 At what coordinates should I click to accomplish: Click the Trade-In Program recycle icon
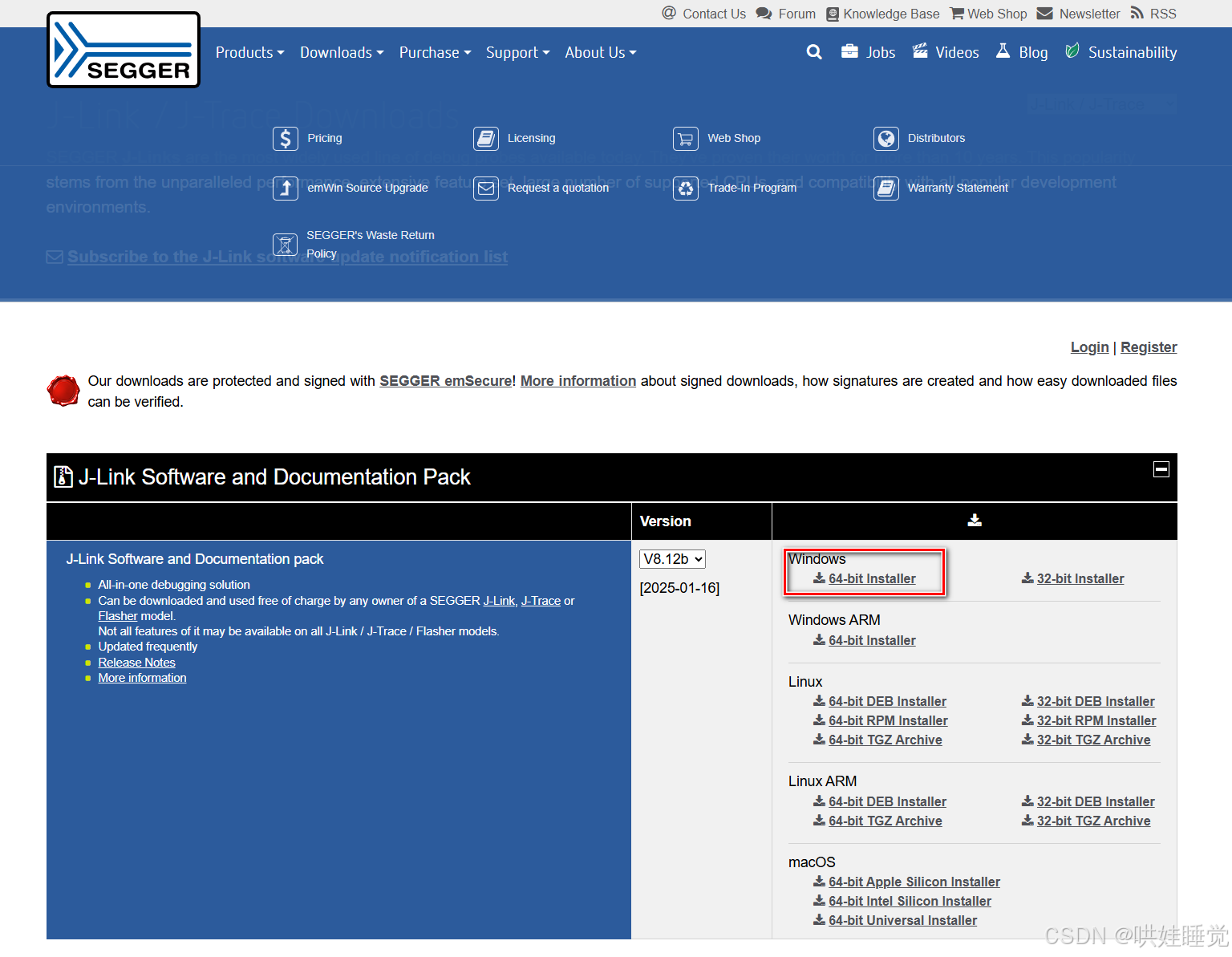[686, 189]
